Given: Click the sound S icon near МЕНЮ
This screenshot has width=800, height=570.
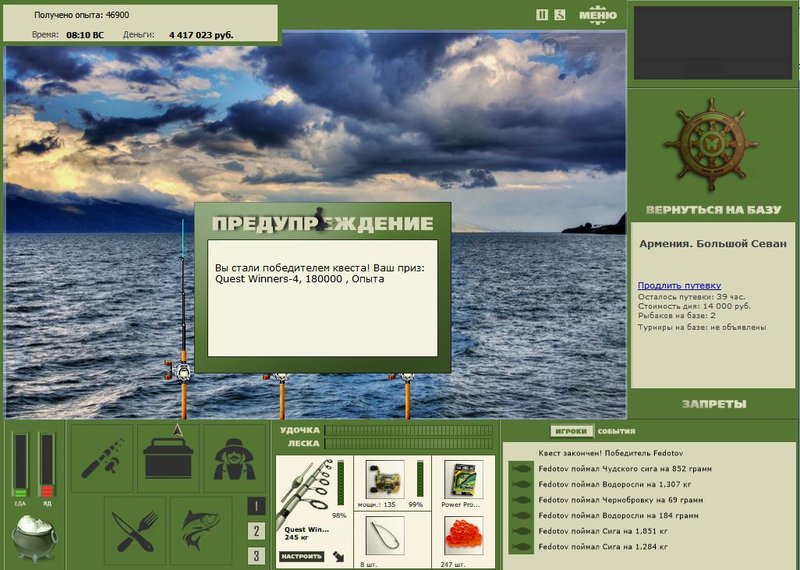Looking at the screenshot, I should (x=560, y=15).
